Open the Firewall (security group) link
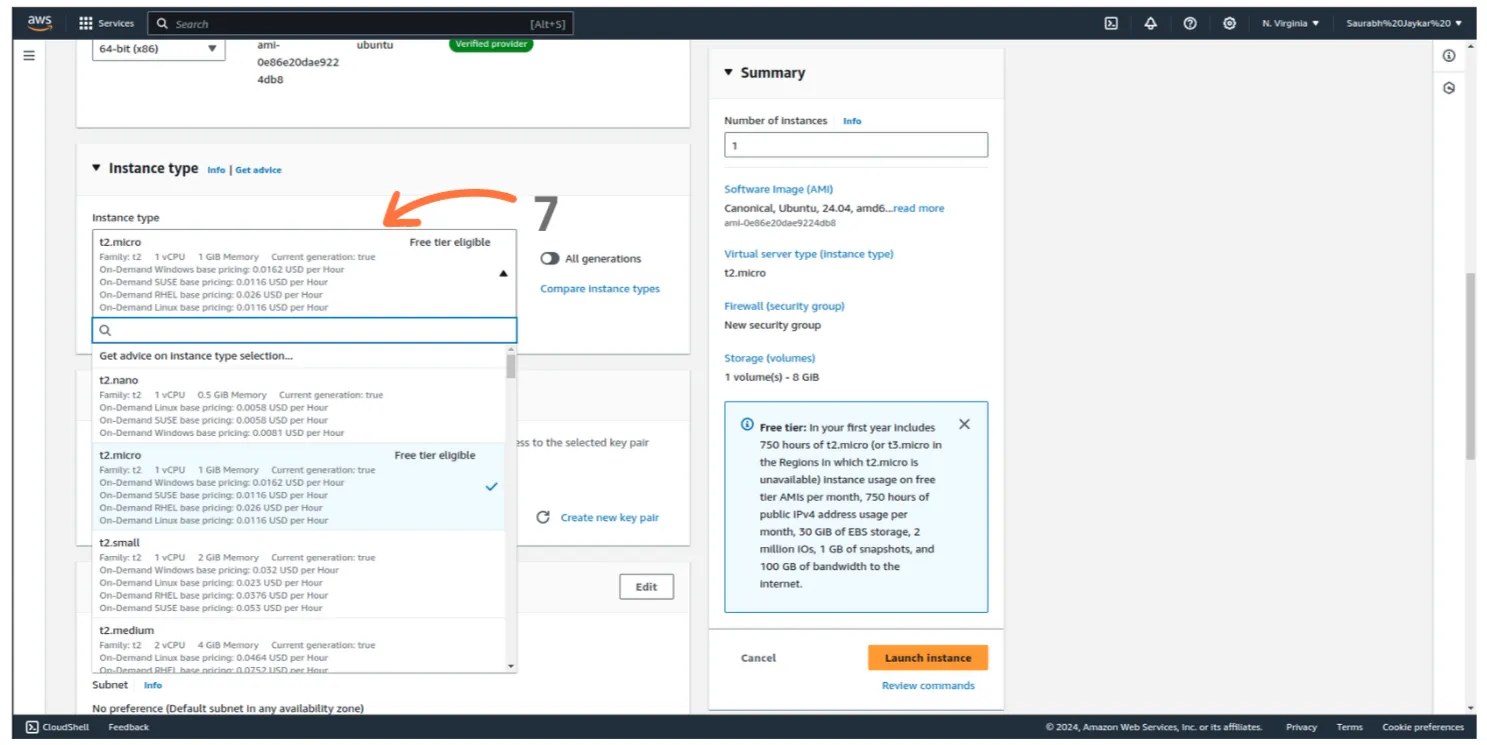Screen dimensions: 1487x745 [784, 306]
